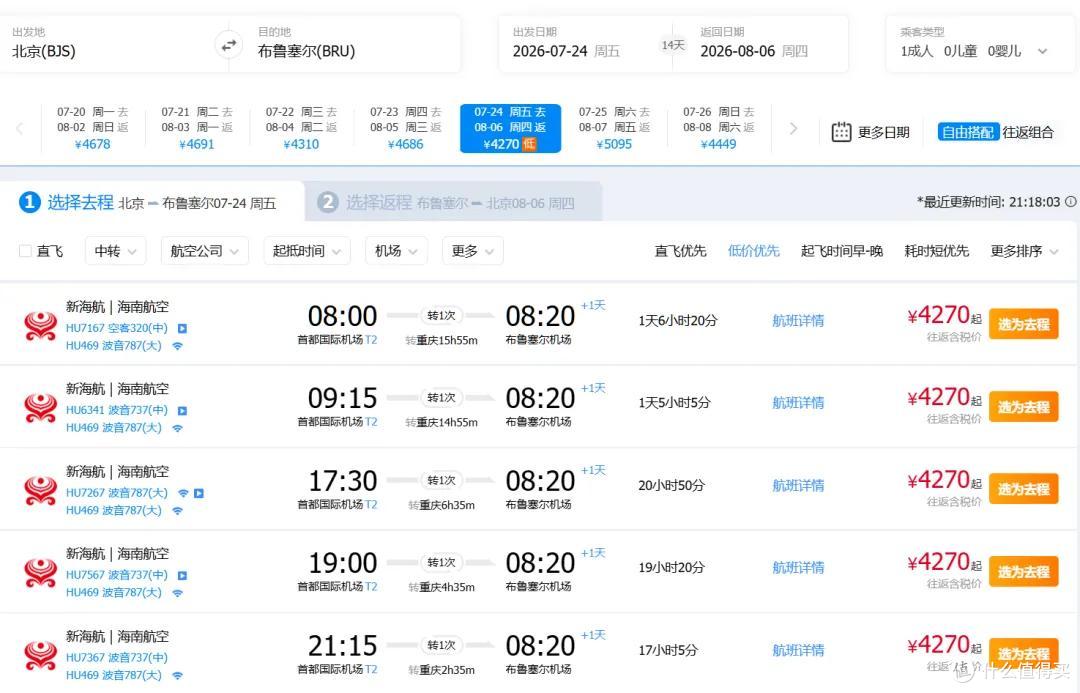Screen dimensions: 1080x693
Task: Open 航班详情 for 09:15 flight
Action: pyautogui.click(x=798, y=402)
